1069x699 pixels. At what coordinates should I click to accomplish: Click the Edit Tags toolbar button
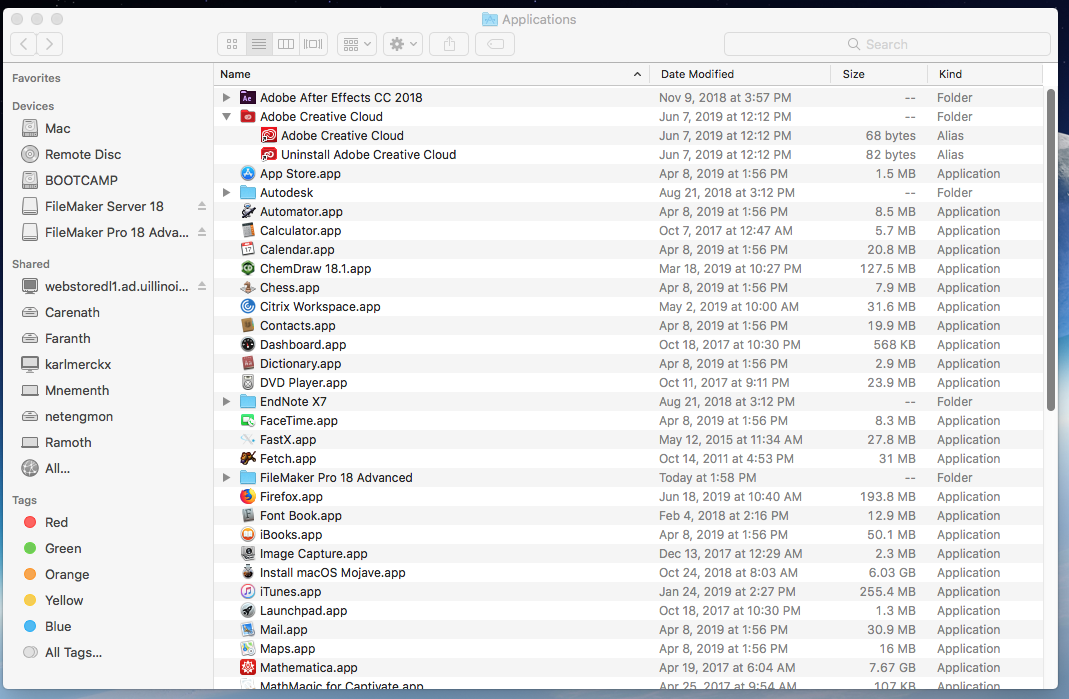495,44
